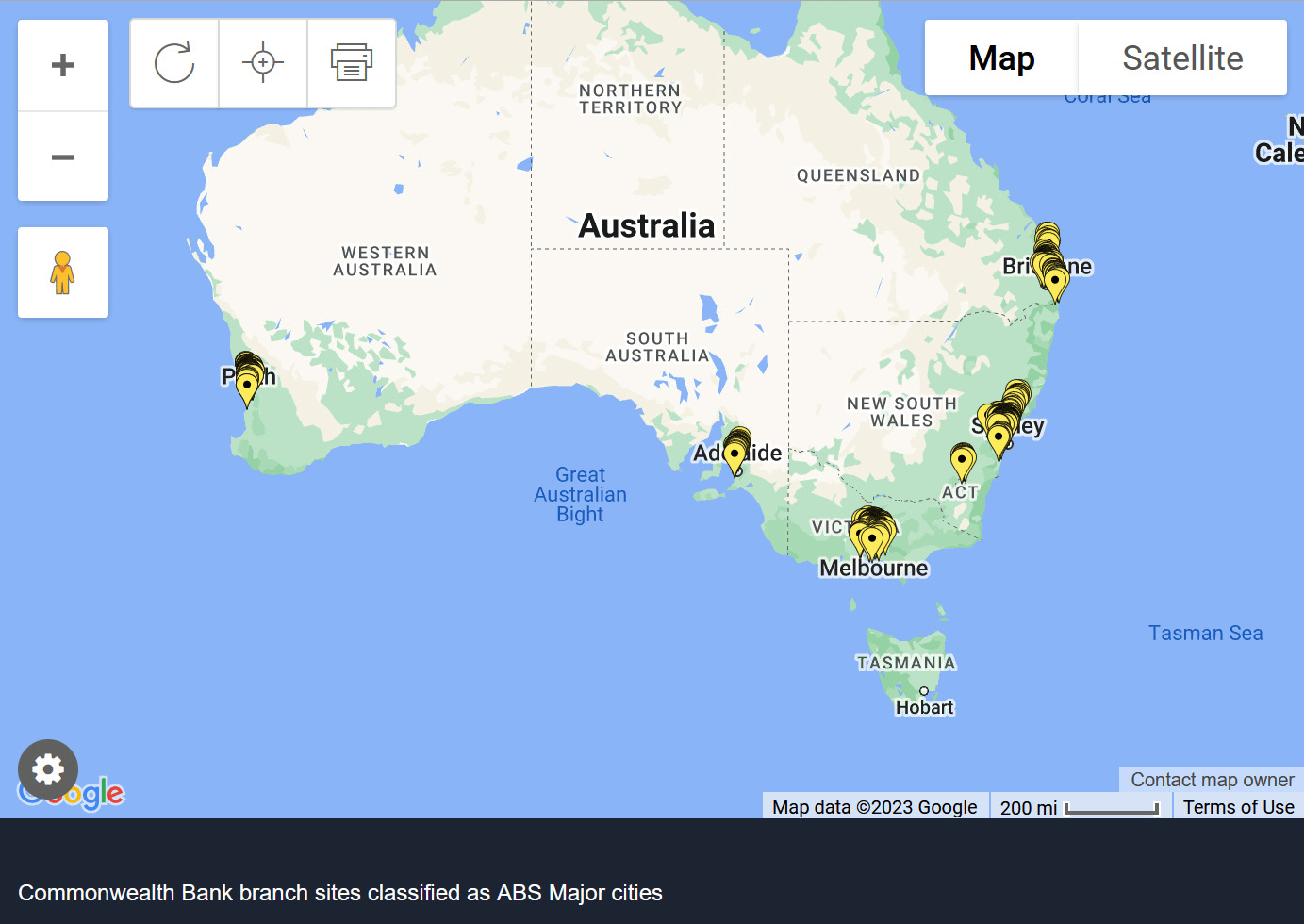Select the branch marker above ACT
The height and width of the screenshot is (924, 1304).
coord(962,464)
